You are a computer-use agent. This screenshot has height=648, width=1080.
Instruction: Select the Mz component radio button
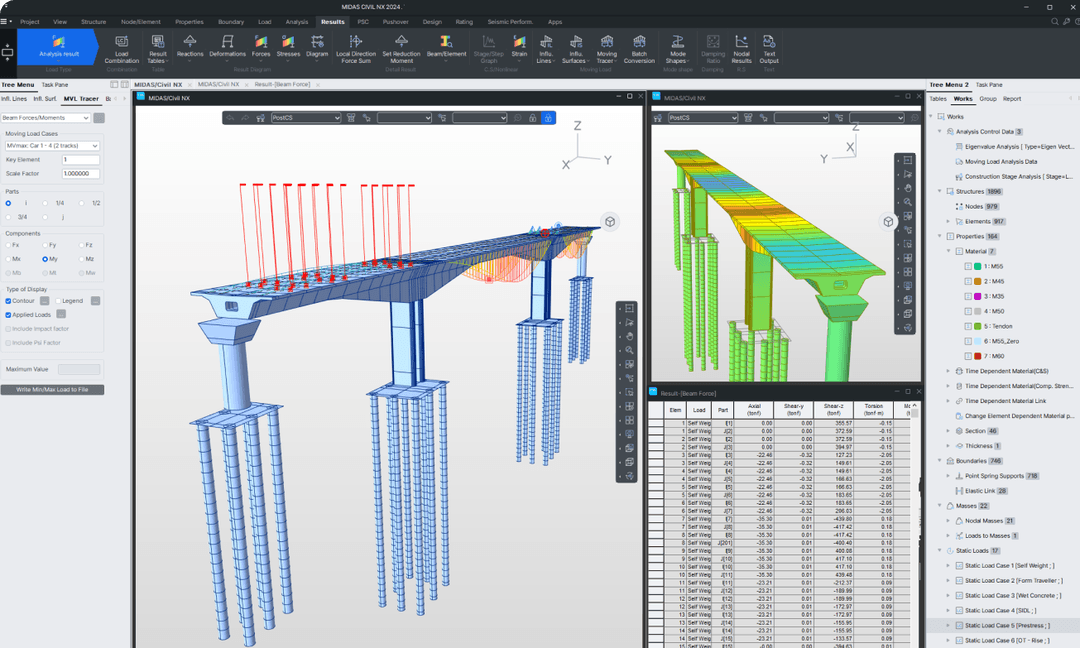pyautogui.click(x=82, y=259)
